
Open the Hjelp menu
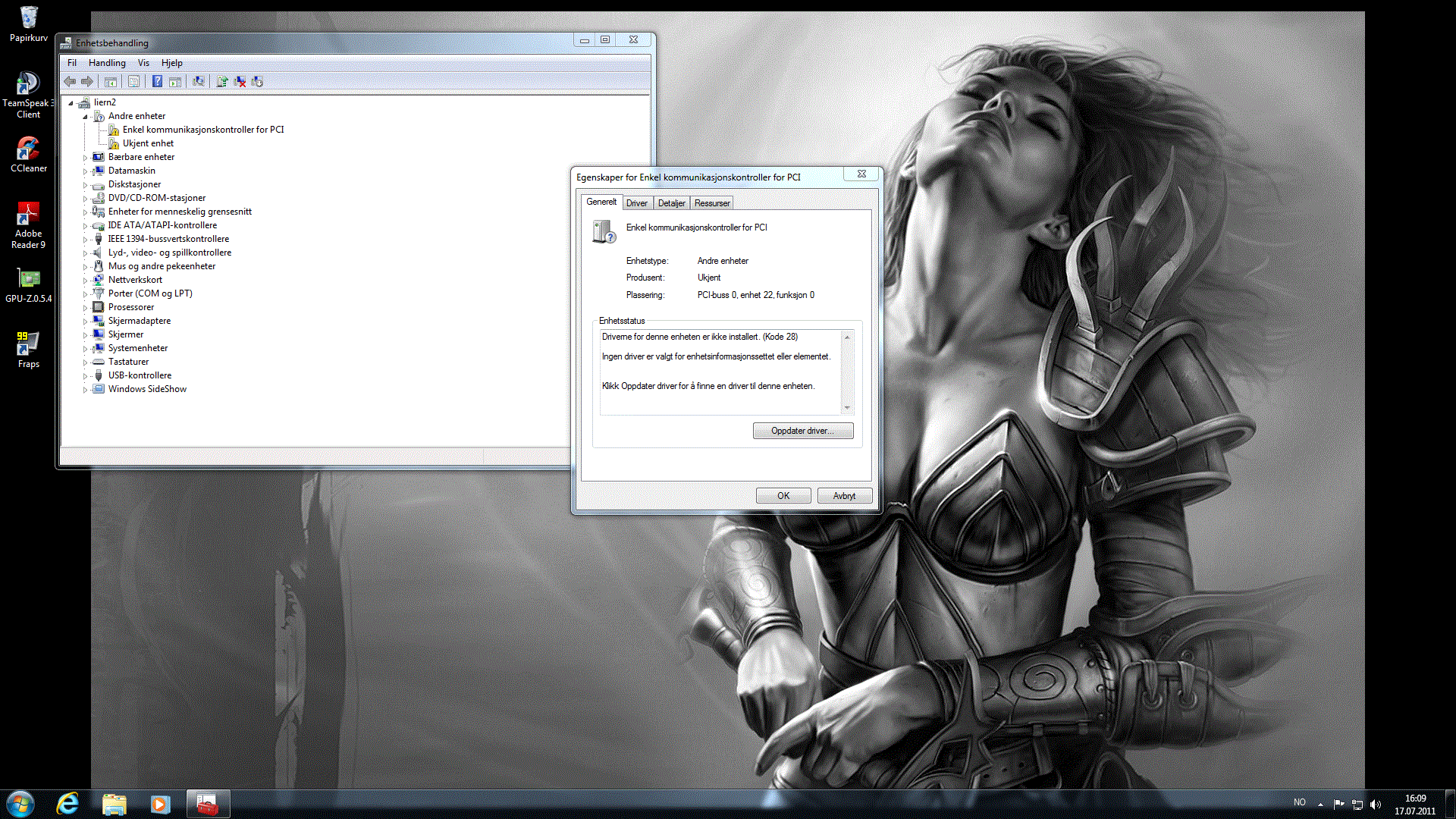[x=171, y=63]
